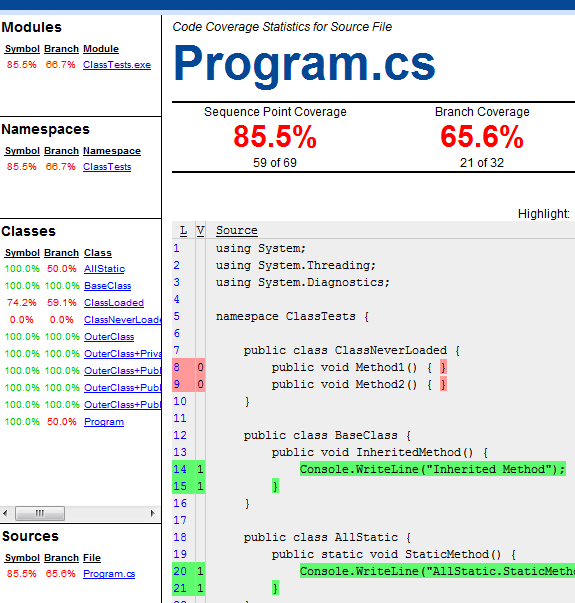Click the 65.6% branch coverage value
This screenshot has height=603, width=575.
[x=482, y=137]
